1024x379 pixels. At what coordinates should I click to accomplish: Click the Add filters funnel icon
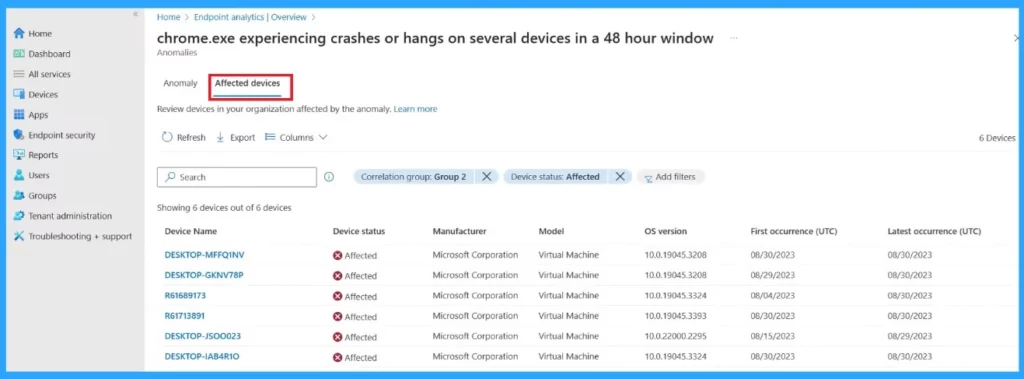coord(648,178)
